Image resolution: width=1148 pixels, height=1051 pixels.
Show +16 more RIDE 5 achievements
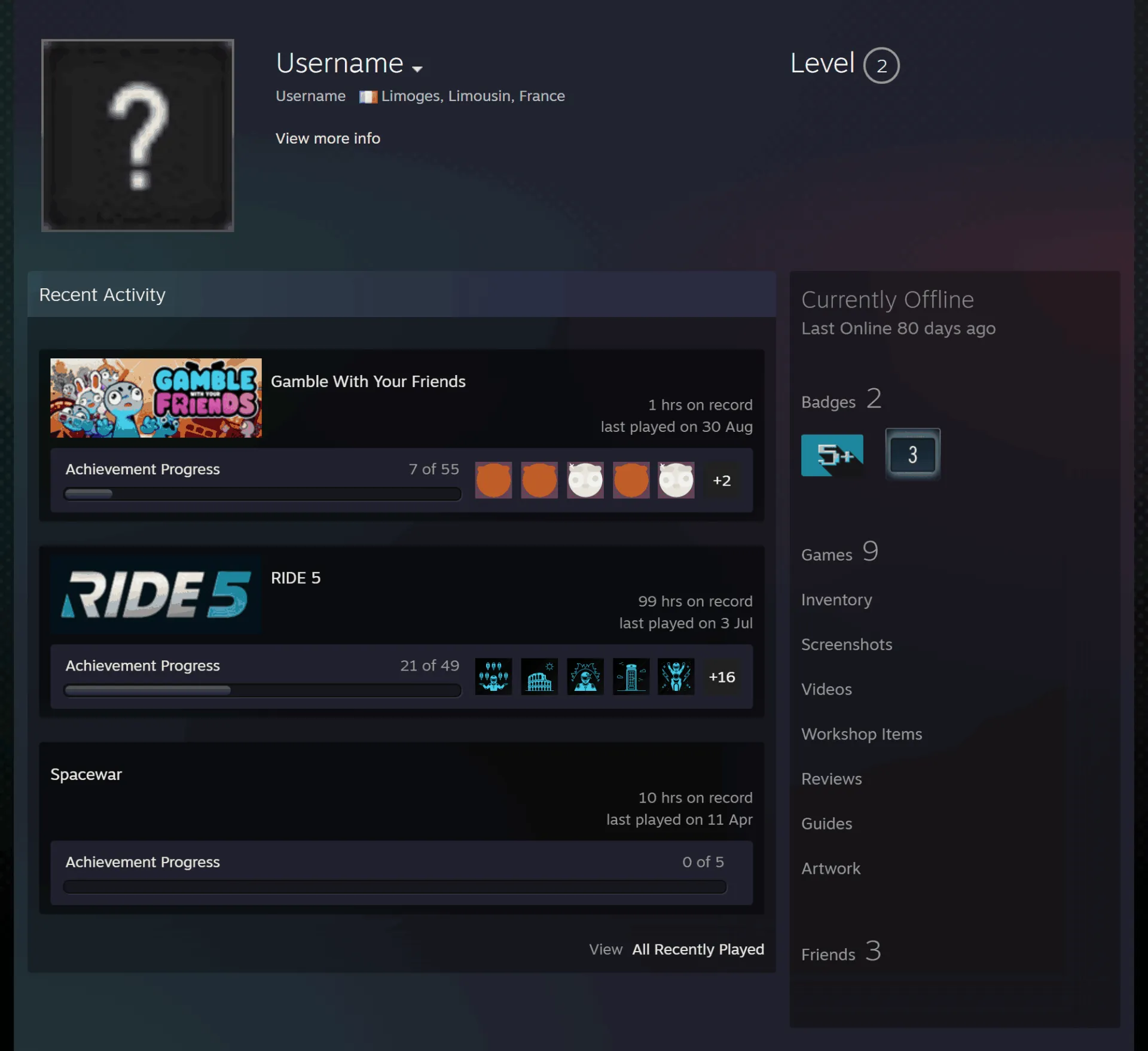click(722, 677)
